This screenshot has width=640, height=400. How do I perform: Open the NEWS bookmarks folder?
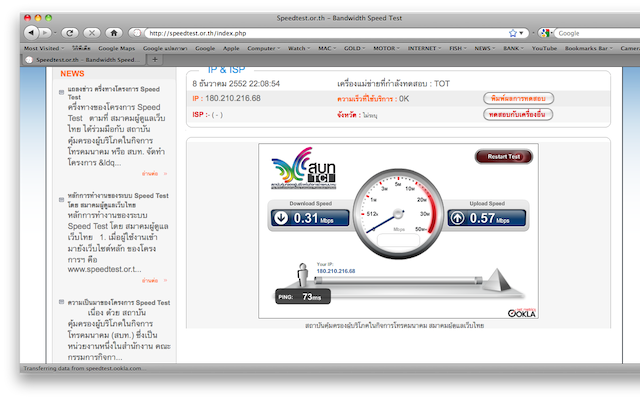[x=484, y=48]
